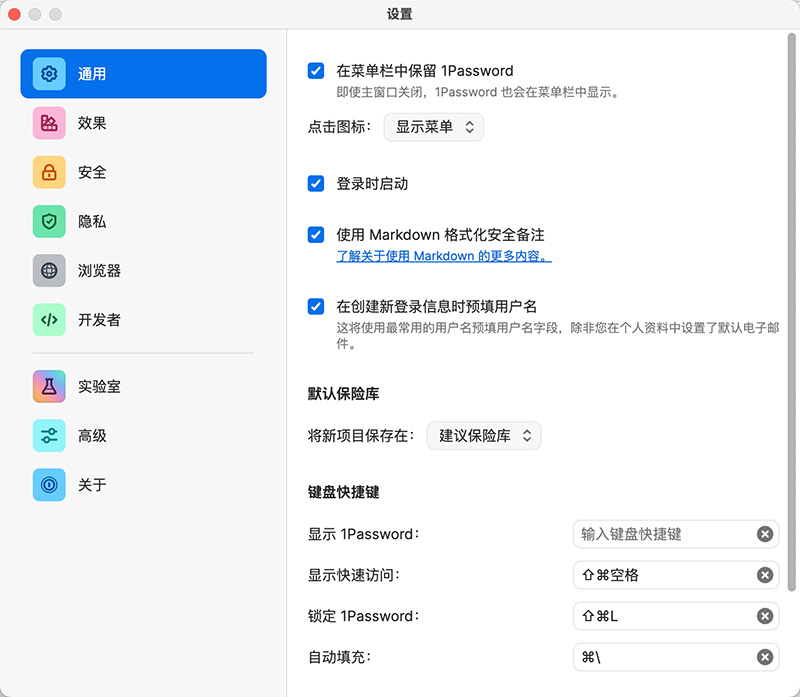Go to the 实验室 label in sidebar
800x697 pixels.
[99, 387]
